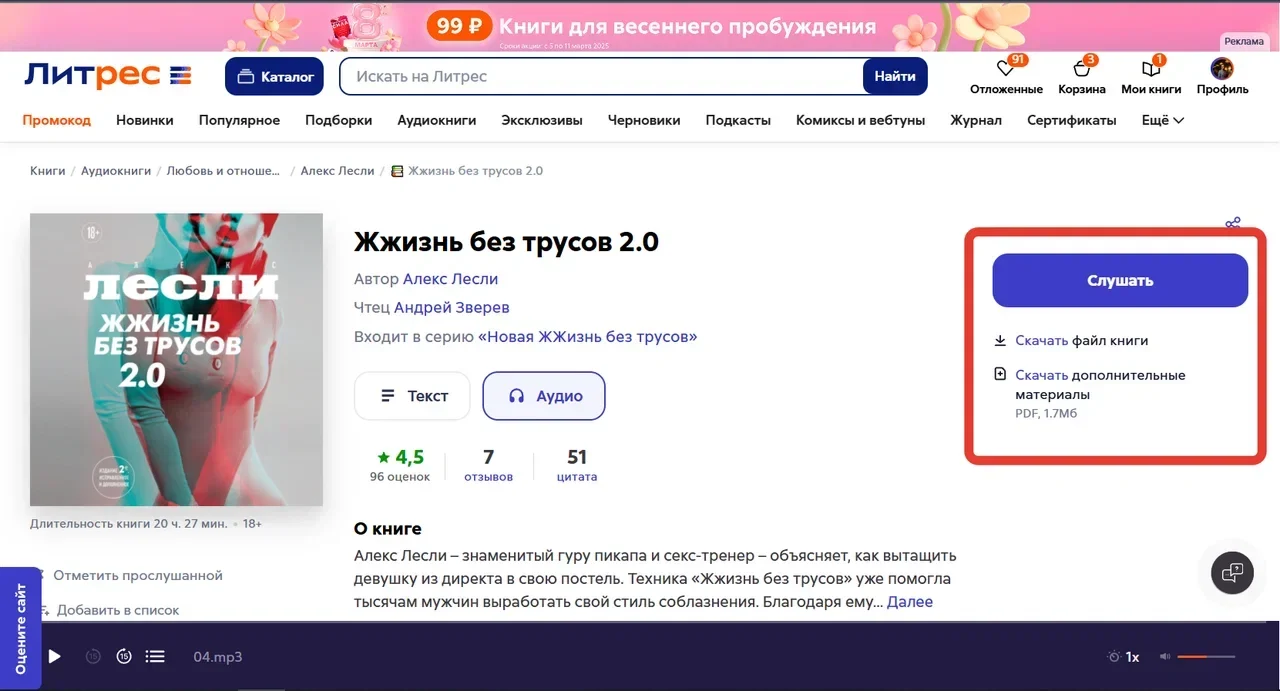
Task: Click Отметить прослушанной option
Action: click(x=138, y=576)
